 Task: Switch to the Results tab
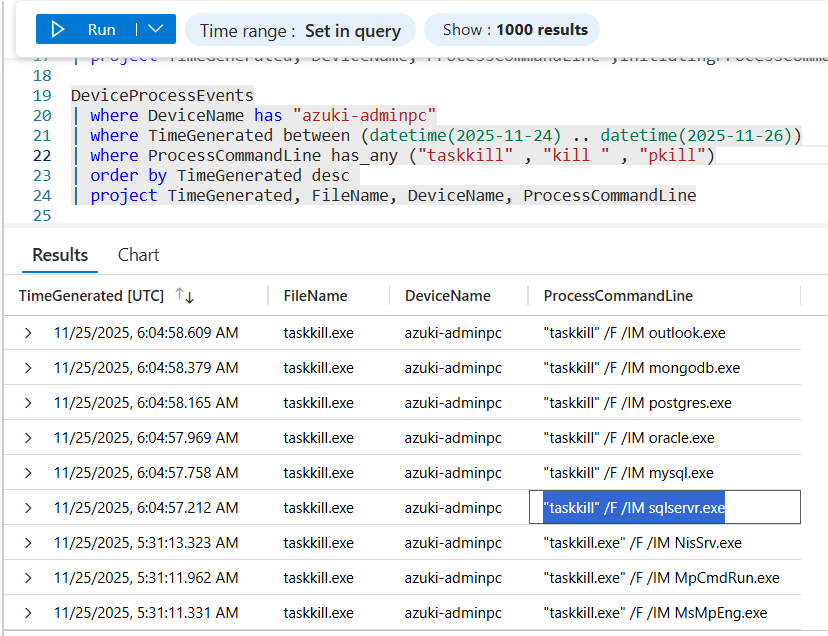[x=60, y=255]
